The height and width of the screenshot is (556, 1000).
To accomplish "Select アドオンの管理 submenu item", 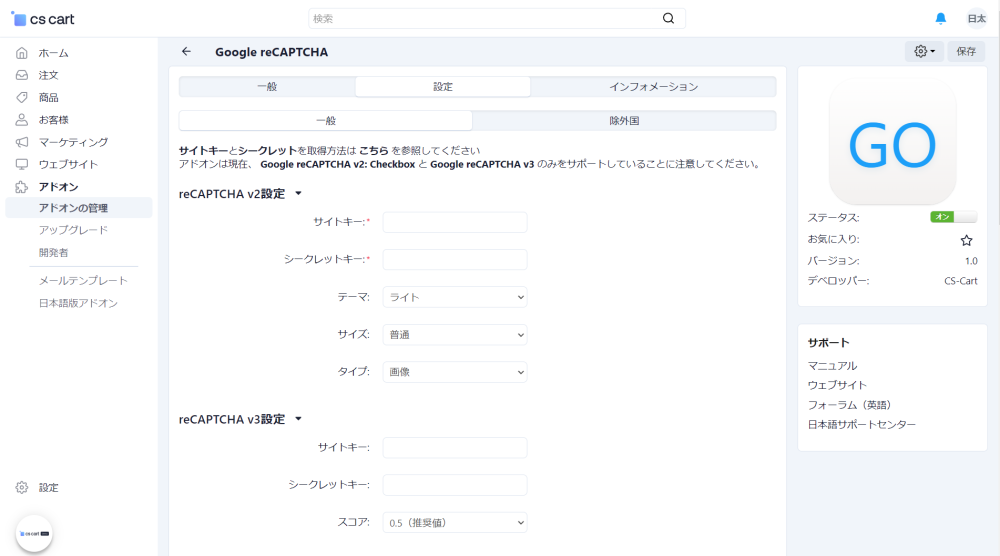I will [78, 208].
